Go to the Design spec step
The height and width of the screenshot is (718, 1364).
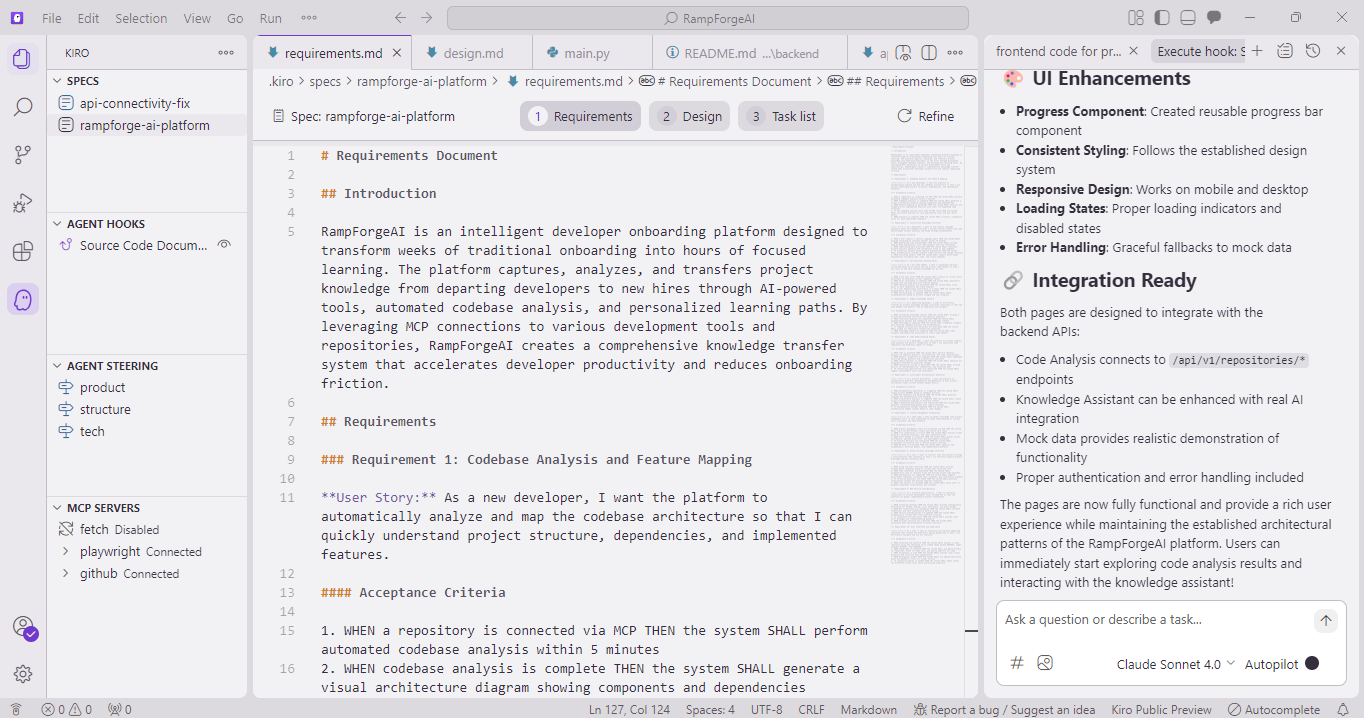tap(689, 116)
